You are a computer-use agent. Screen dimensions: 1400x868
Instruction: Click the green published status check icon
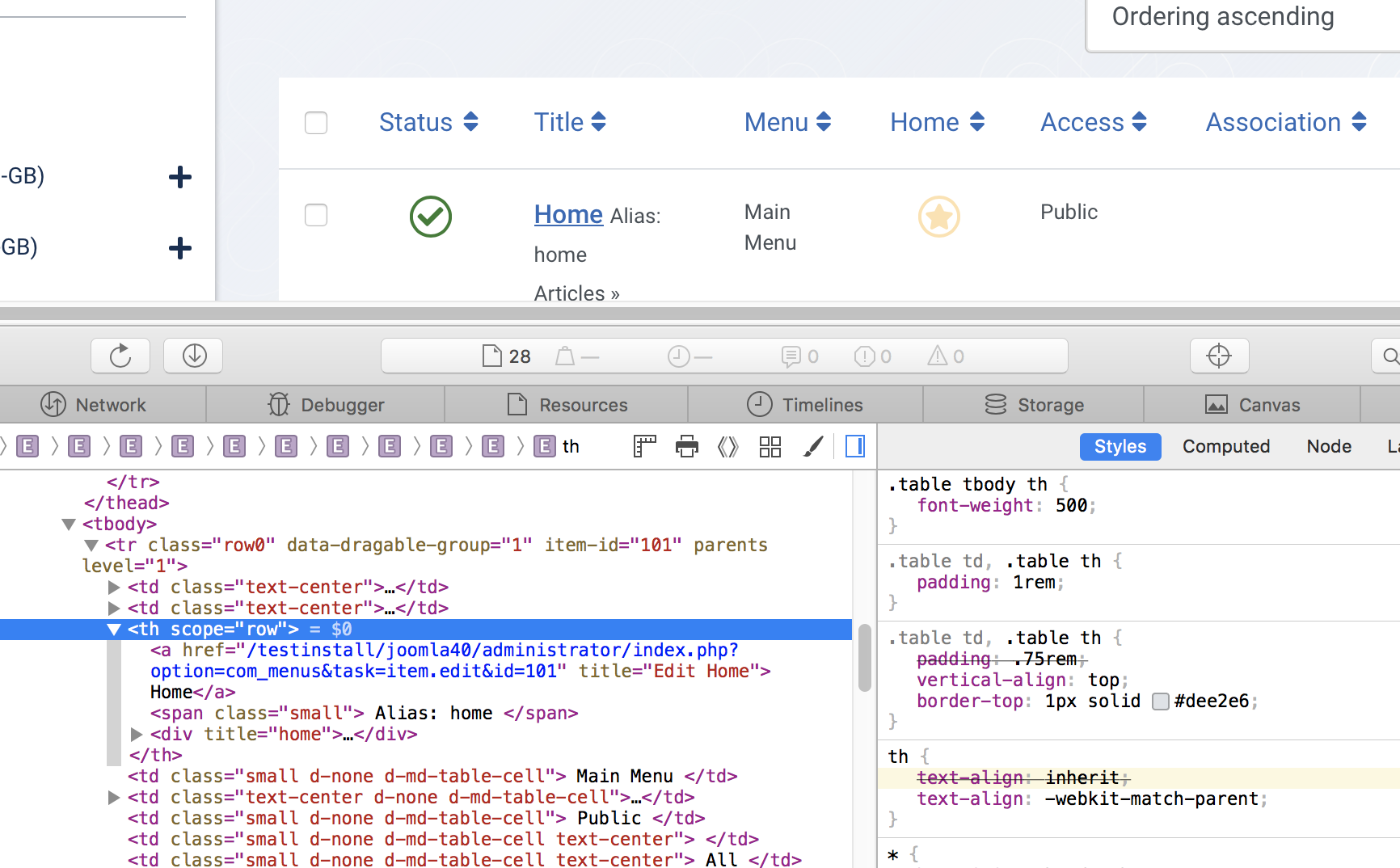(x=431, y=217)
